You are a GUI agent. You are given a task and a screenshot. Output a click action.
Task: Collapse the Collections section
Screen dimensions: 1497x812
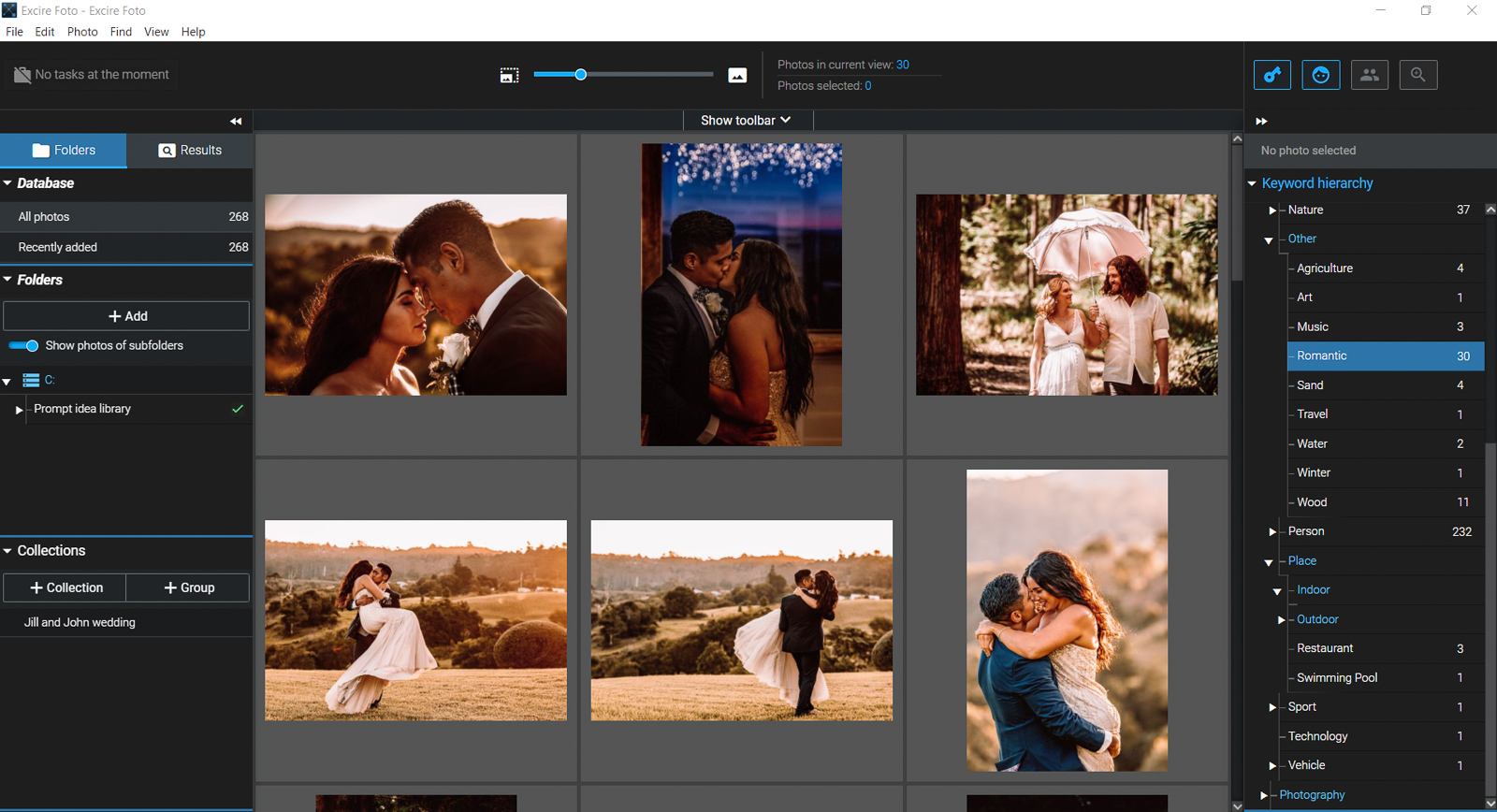(x=7, y=551)
